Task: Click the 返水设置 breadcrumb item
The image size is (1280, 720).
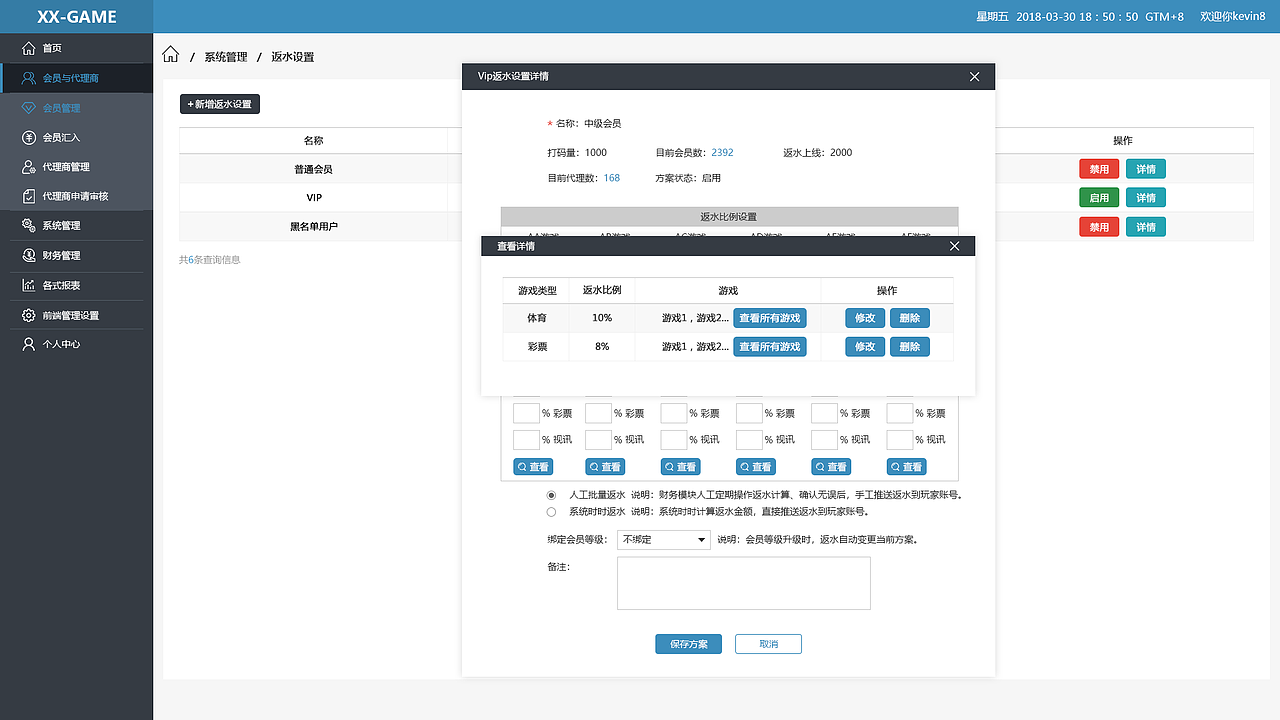Action: tap(293, 57)
